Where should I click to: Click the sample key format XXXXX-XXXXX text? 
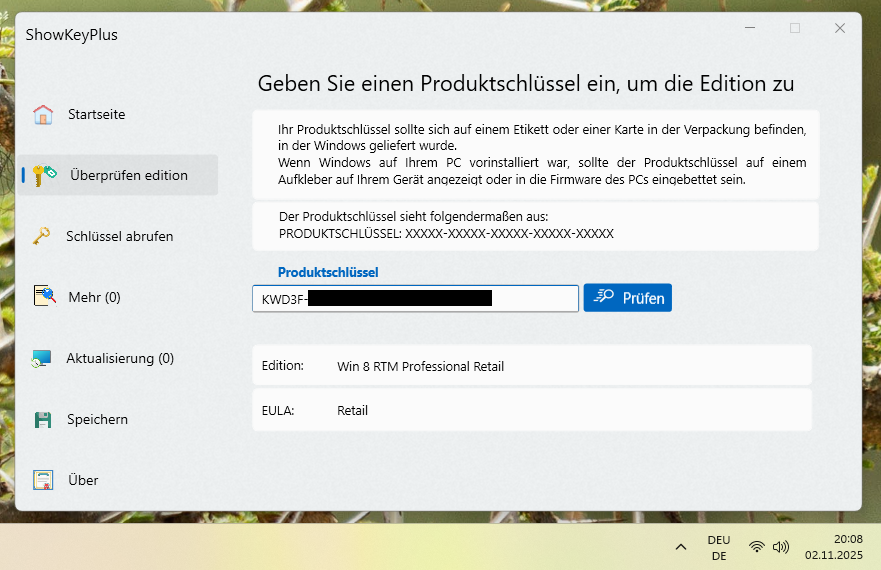509,234
